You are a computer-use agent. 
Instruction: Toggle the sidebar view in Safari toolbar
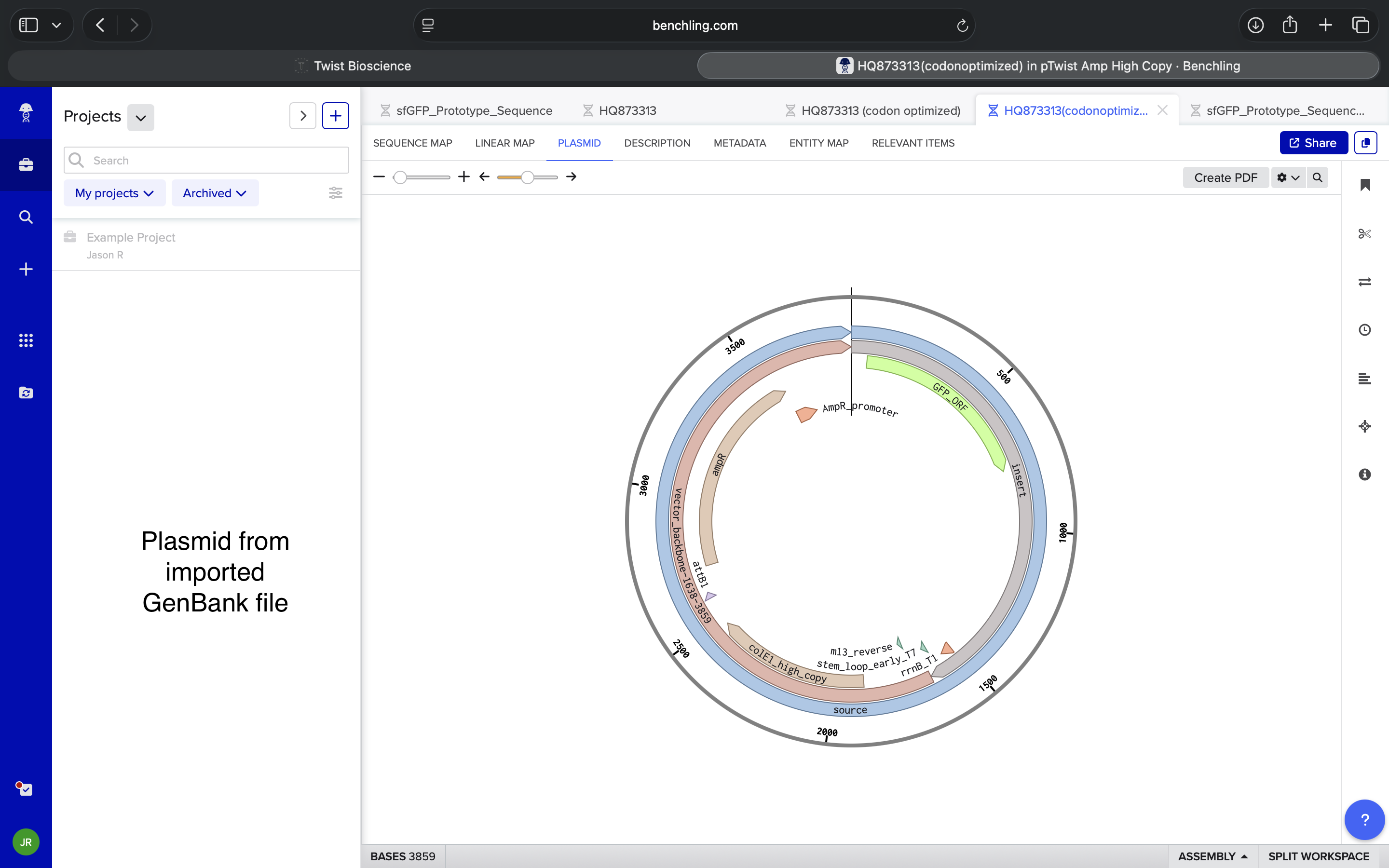click(29, 25)
